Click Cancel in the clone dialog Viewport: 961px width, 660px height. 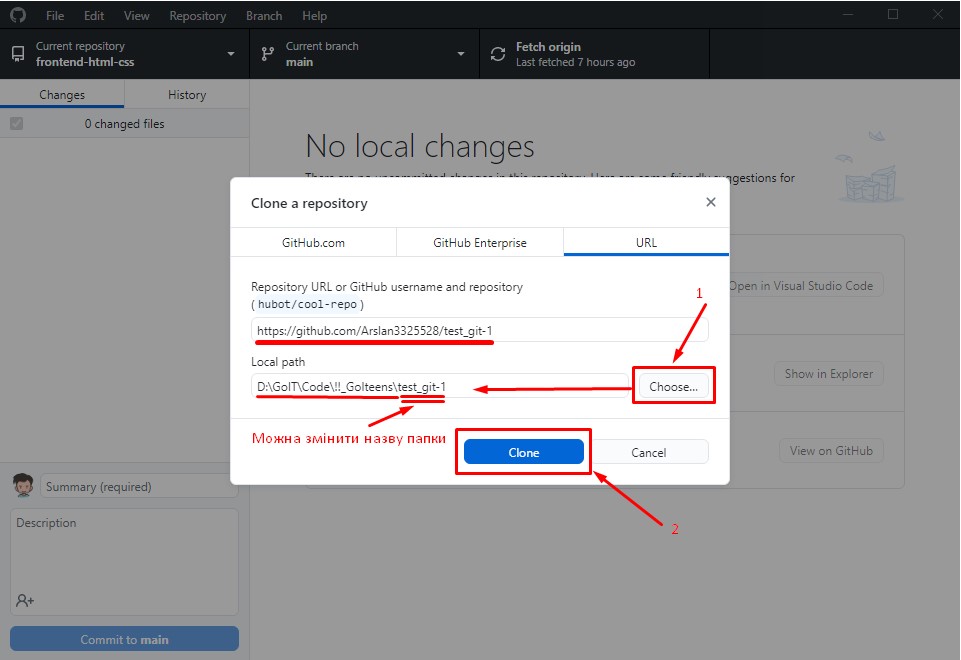648,452
